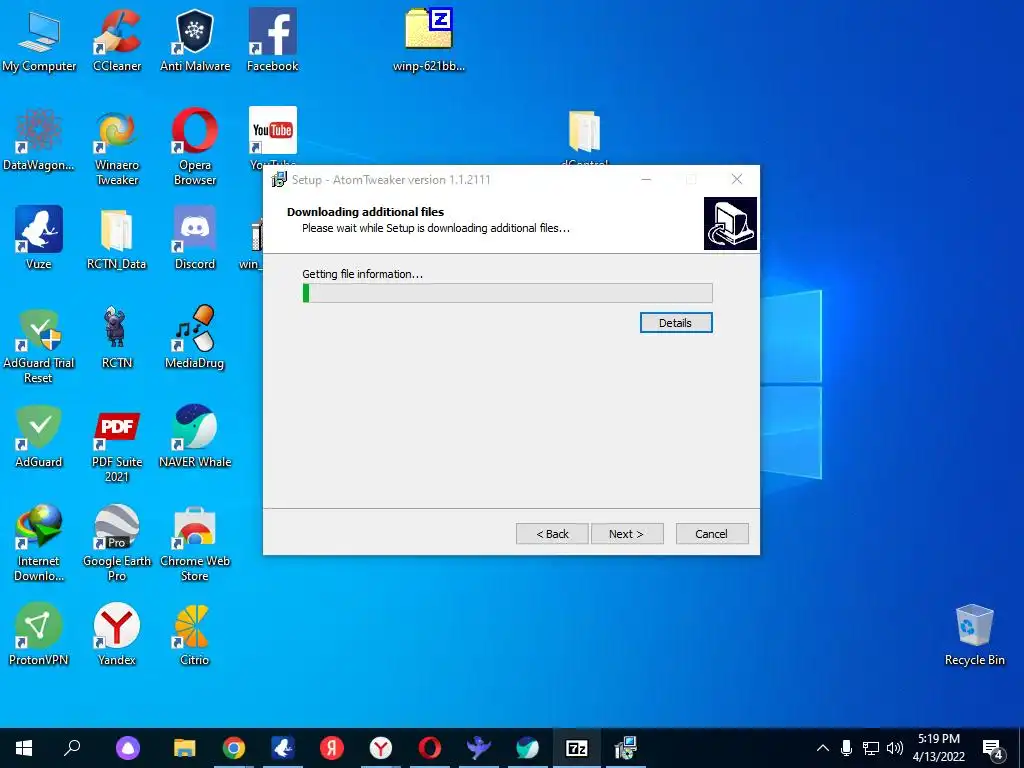This screenshot has width=1024, height=768.
Task: Open network status tray icon
Action: [x=871, y=748]
